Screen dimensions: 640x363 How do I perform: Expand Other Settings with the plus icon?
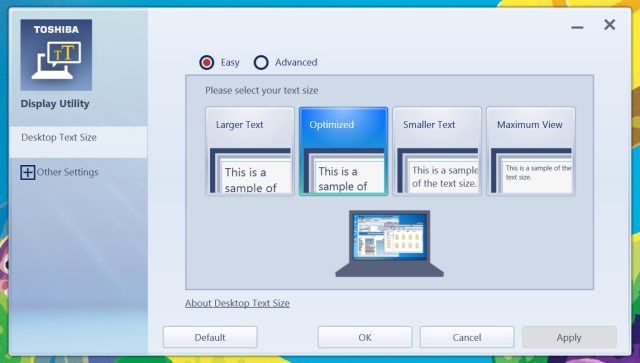pyautogui.click(x=27, y=172)
